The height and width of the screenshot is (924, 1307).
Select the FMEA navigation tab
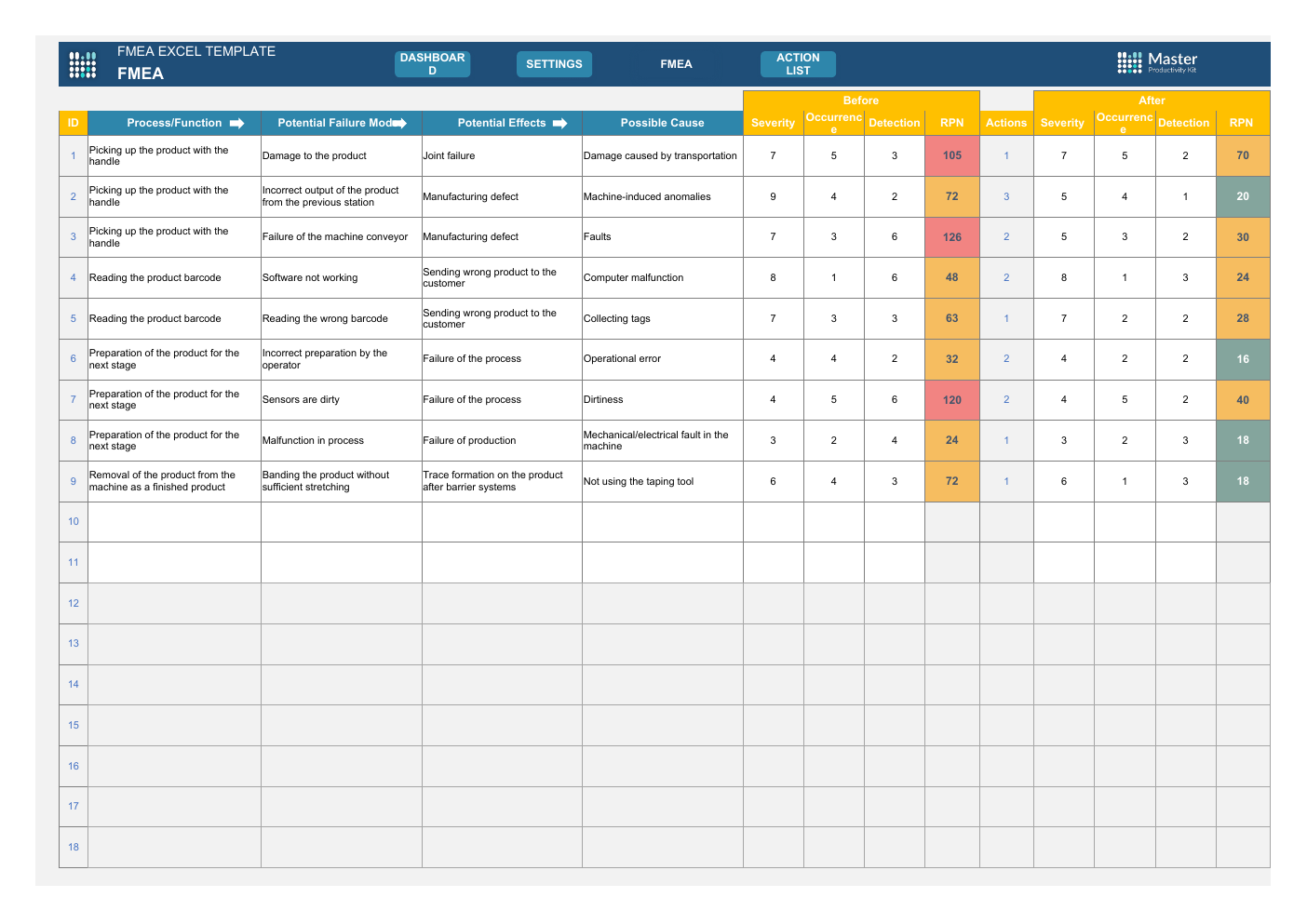click(x=676, y=64)
